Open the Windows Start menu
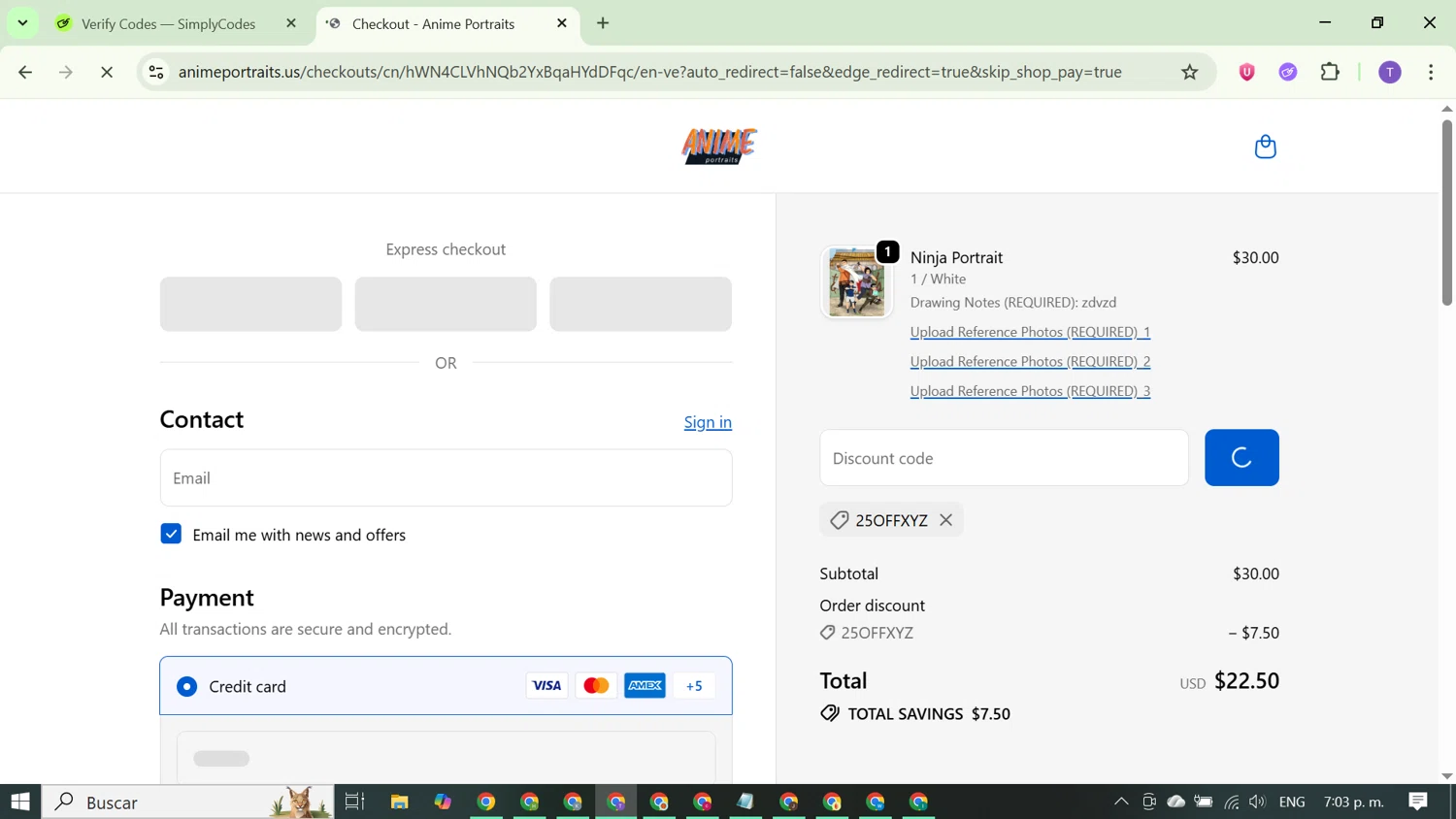The width and height of the screenshot is (1456, 819). (20, 802)
